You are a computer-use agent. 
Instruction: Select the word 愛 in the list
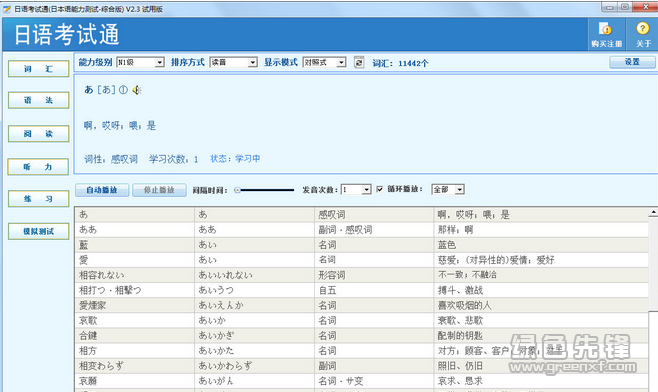click(x=84, y=260)
